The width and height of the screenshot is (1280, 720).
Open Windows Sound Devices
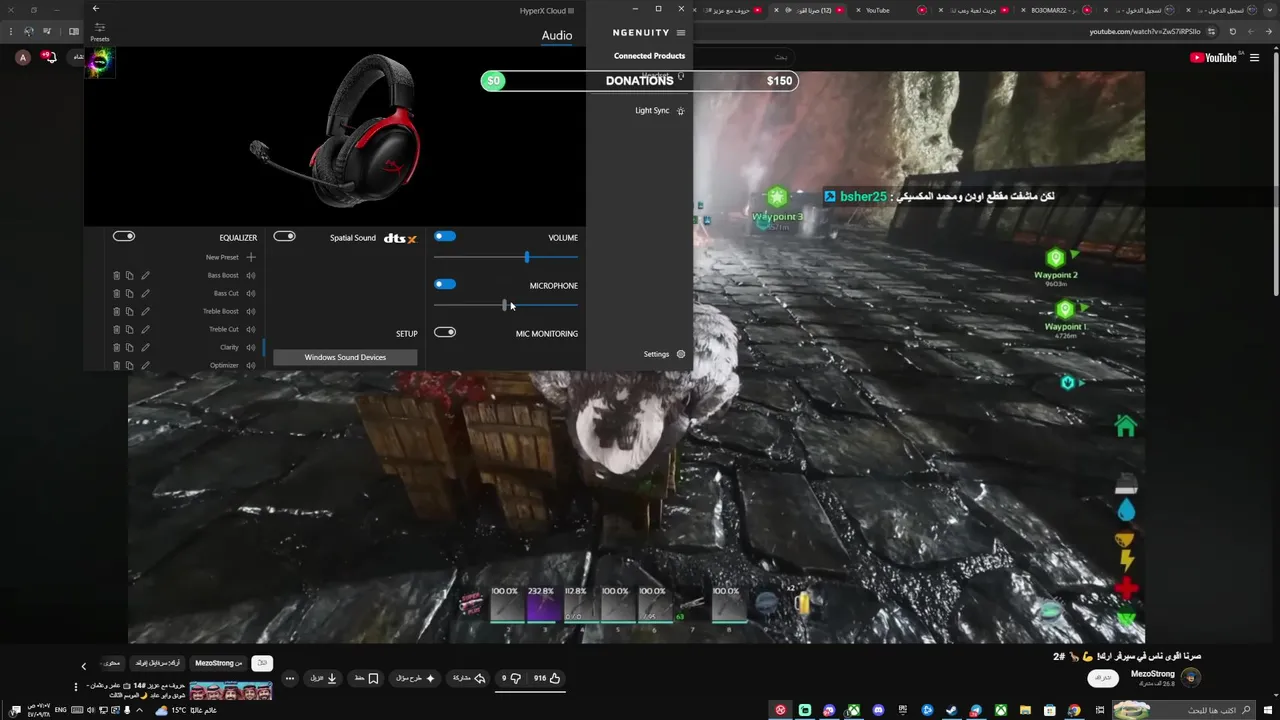[345, 357]
